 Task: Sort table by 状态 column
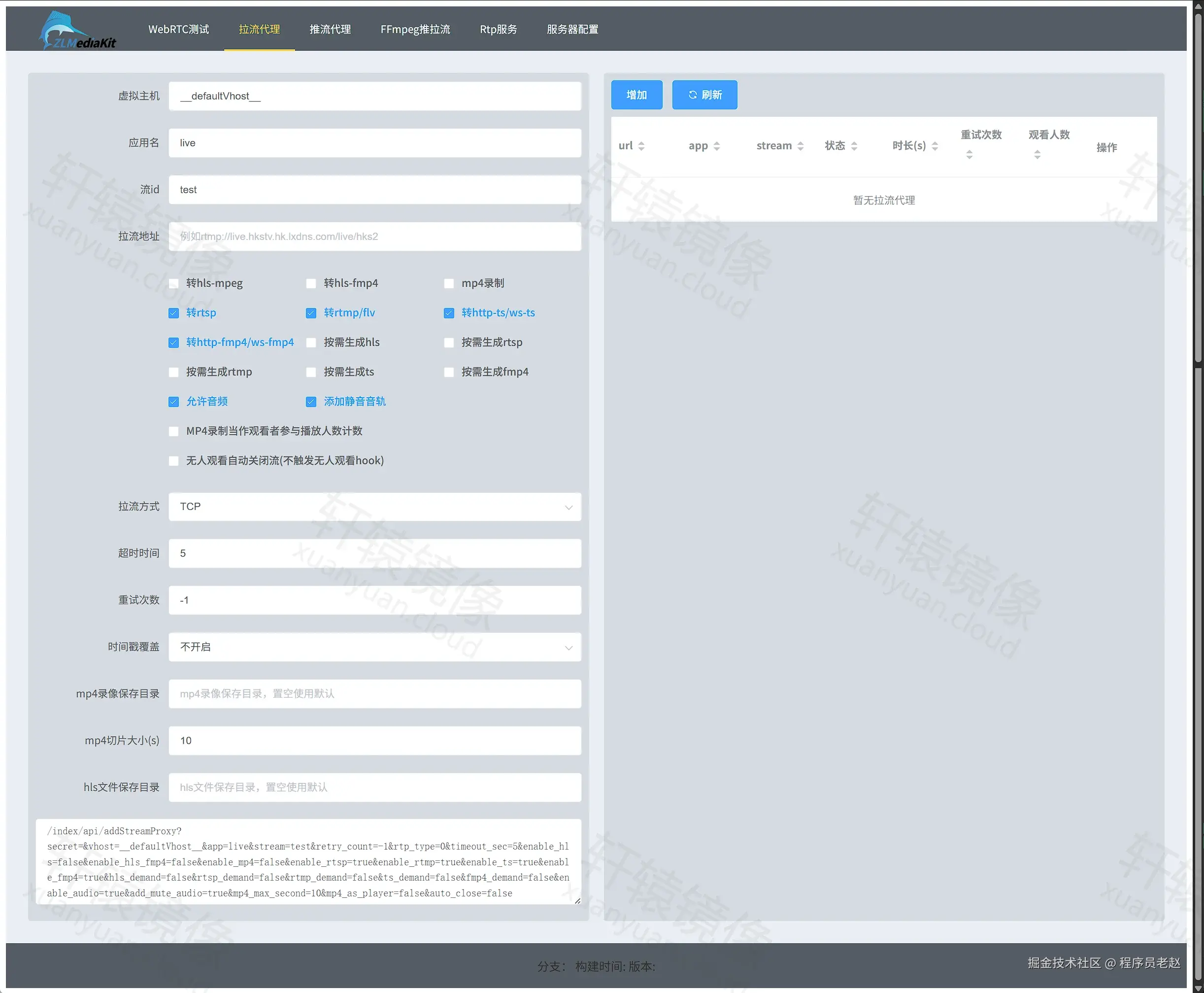point(854,146)
